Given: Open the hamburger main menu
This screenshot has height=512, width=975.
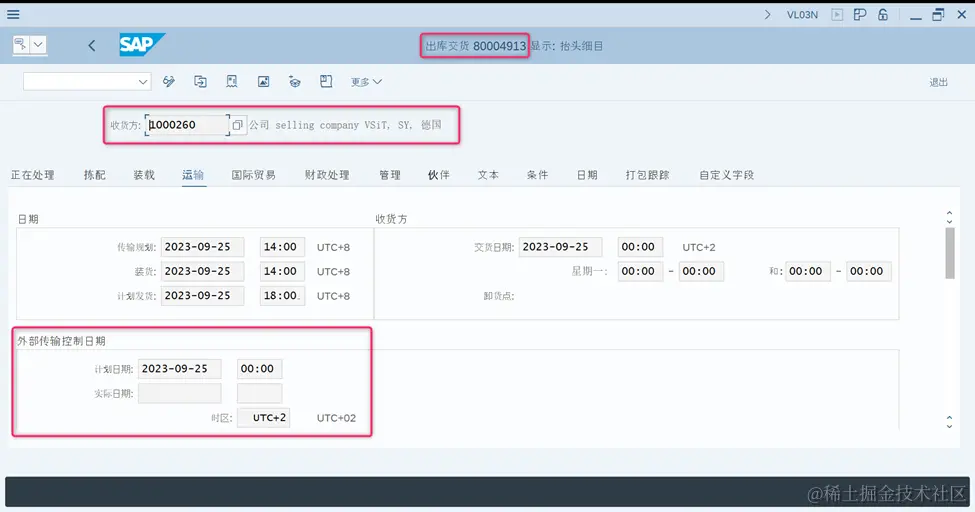Looking at the screenshot, I should tap(13, 14).
